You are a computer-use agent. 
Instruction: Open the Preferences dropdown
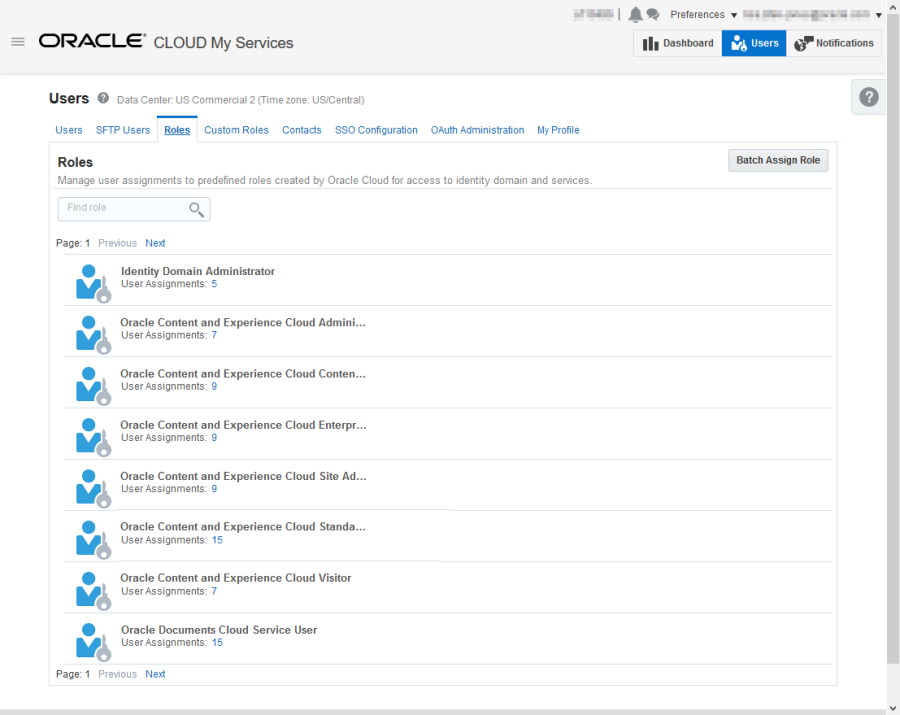(x=703, y=14)
